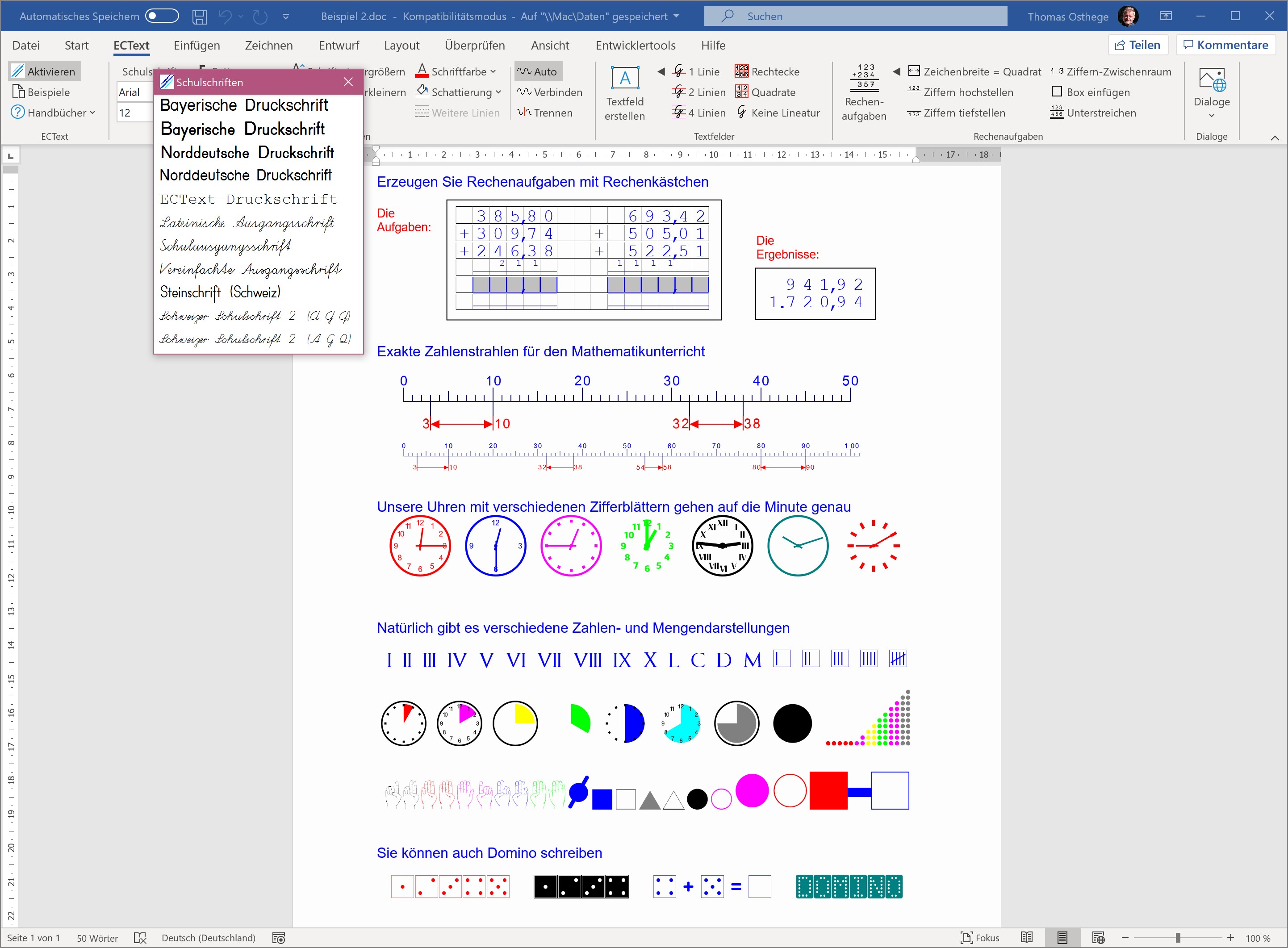Click the zoom slider handle
Image resolution: width=1288 pixels, height=948 pixels.
pos(1178,938)
